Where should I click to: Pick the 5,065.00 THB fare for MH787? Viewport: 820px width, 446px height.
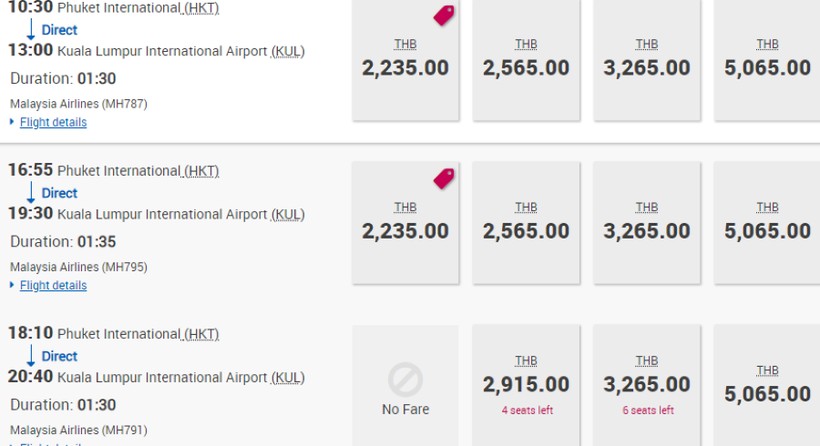tap(767, 60)
